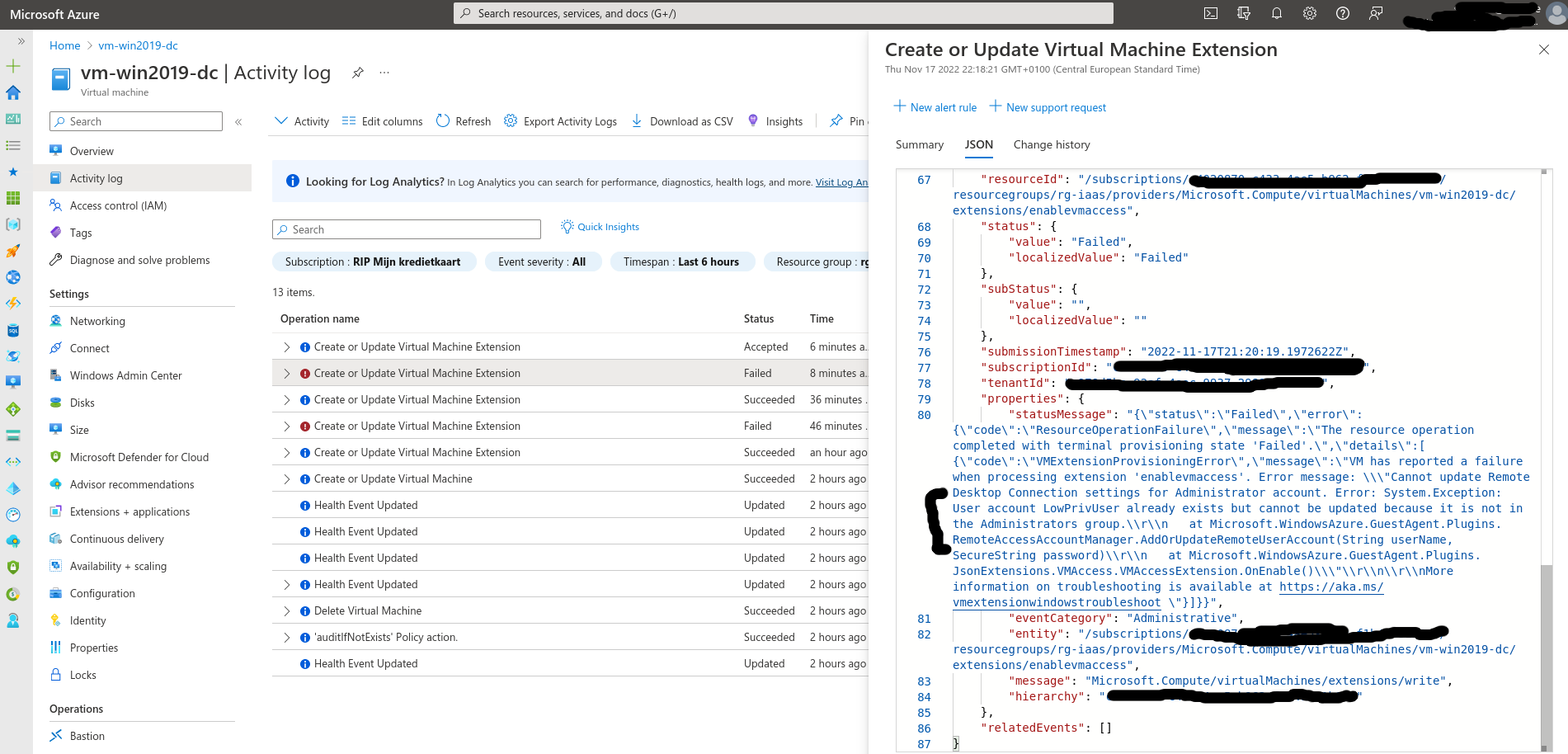Screen dimensions: 1568x754
Task: Click New alert rule
Action: [935, 107]
